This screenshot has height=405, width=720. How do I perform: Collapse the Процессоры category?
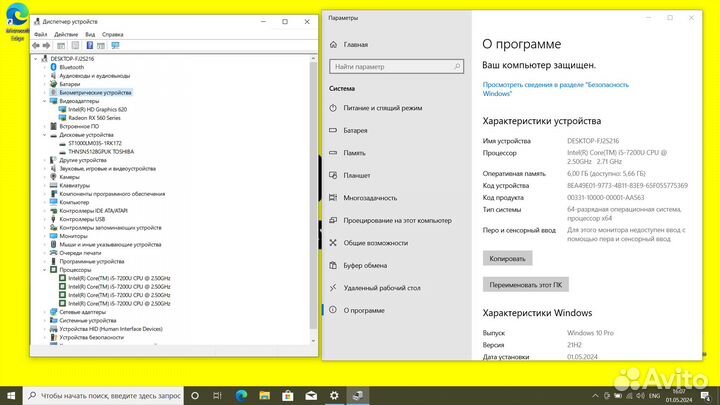click(45, 270)
